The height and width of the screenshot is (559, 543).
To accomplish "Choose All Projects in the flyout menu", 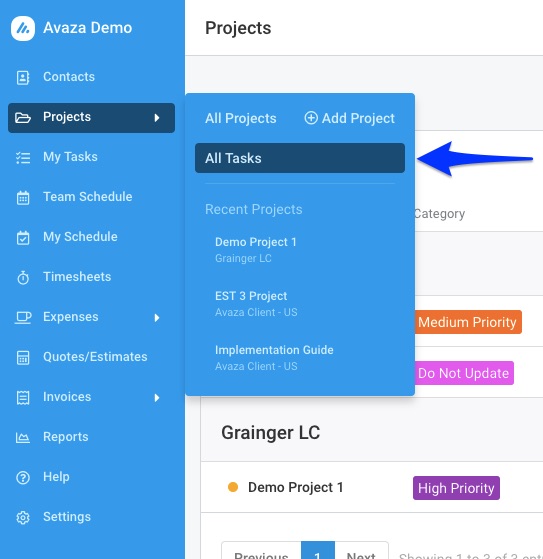I will point(241,118).
